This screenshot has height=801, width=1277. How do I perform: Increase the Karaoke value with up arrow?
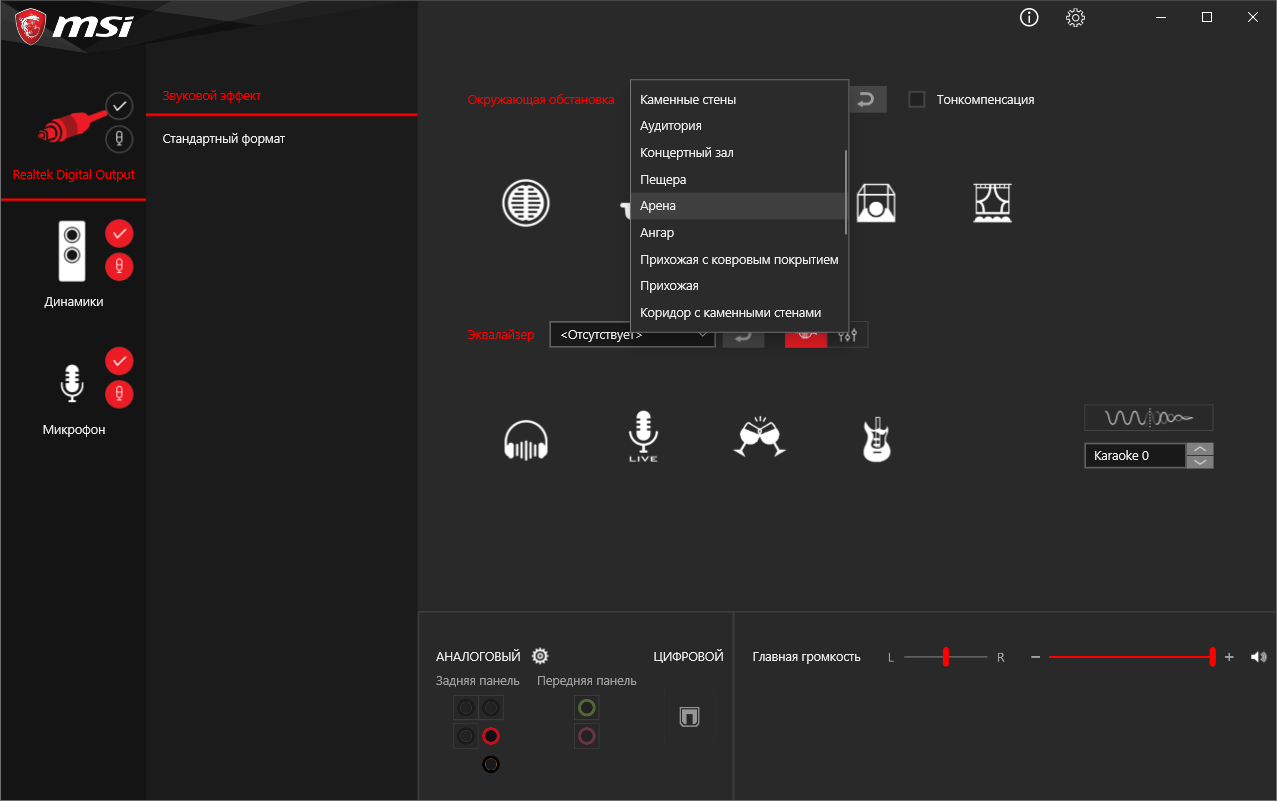click(x=1200, y=449)
